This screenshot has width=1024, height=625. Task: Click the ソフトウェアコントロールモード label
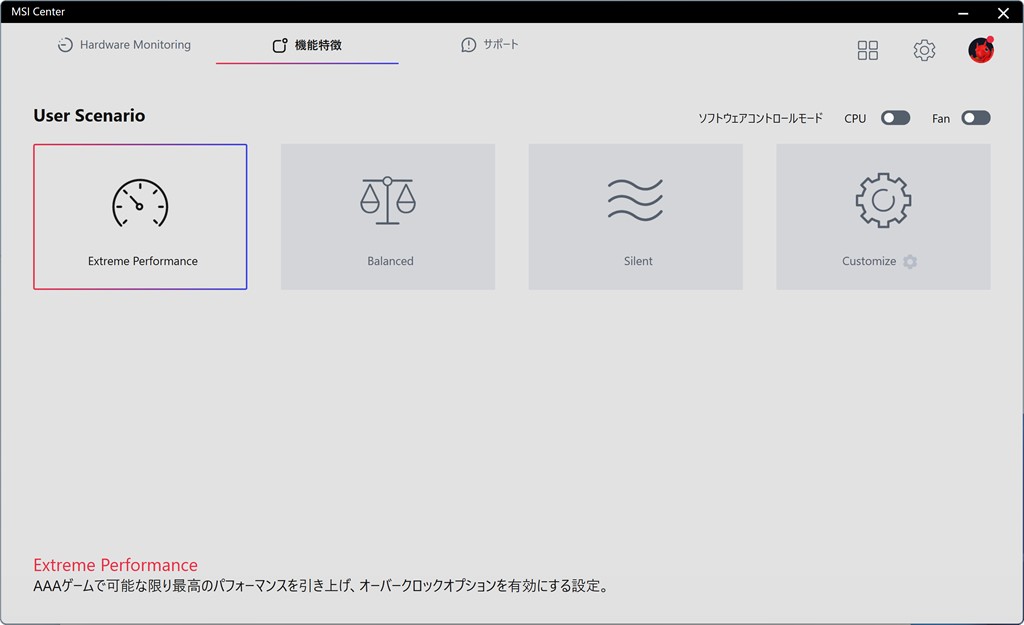pos(760,118)
